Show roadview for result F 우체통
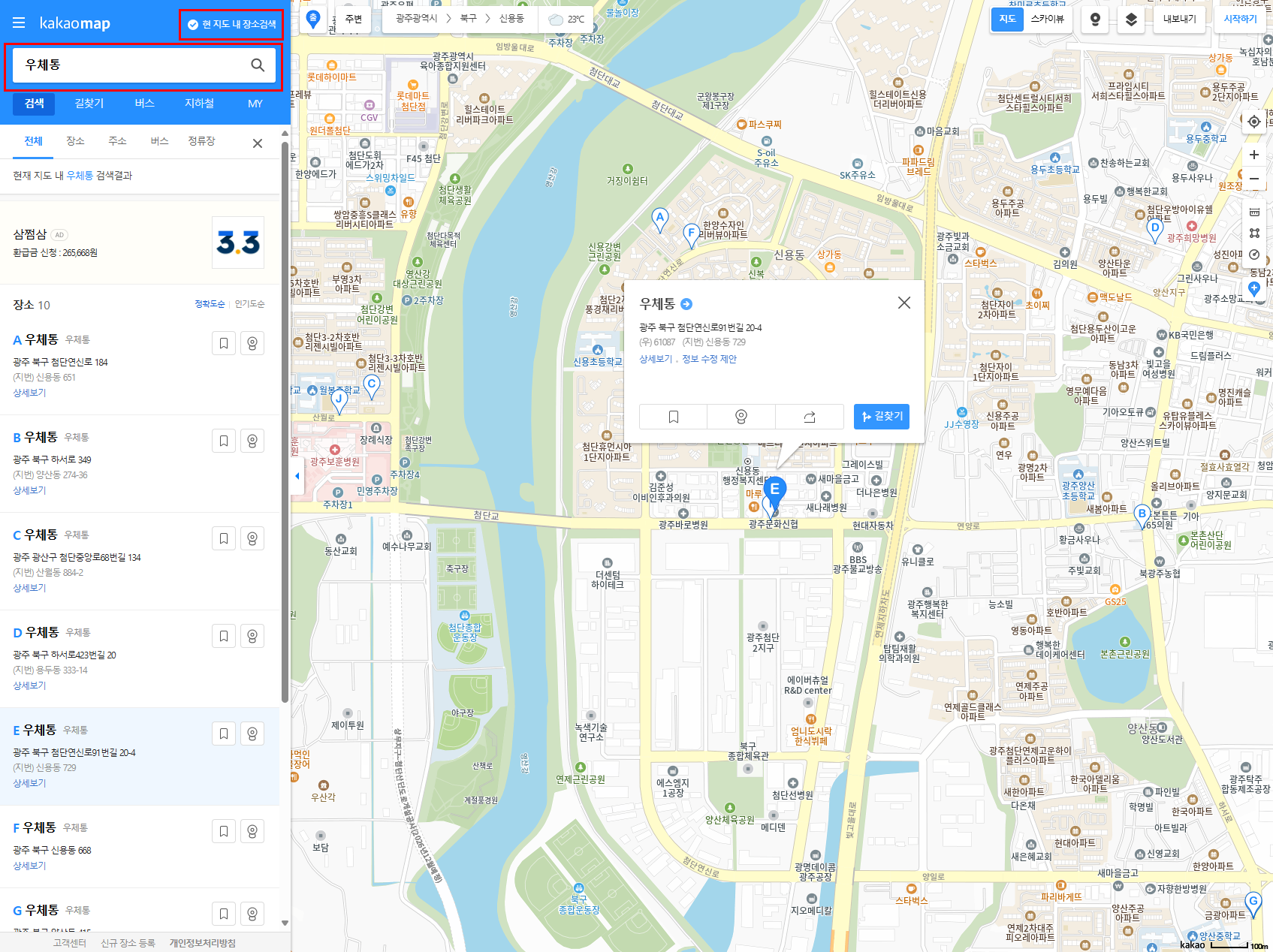Screen dimensions: 1273x952 pyautogui.click(x=252, y=831)
